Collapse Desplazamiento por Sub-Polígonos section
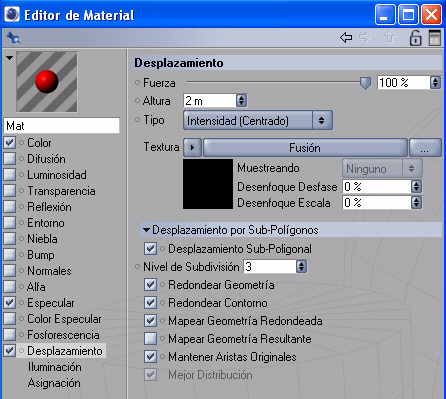446x399 pixels. point(146,230)
